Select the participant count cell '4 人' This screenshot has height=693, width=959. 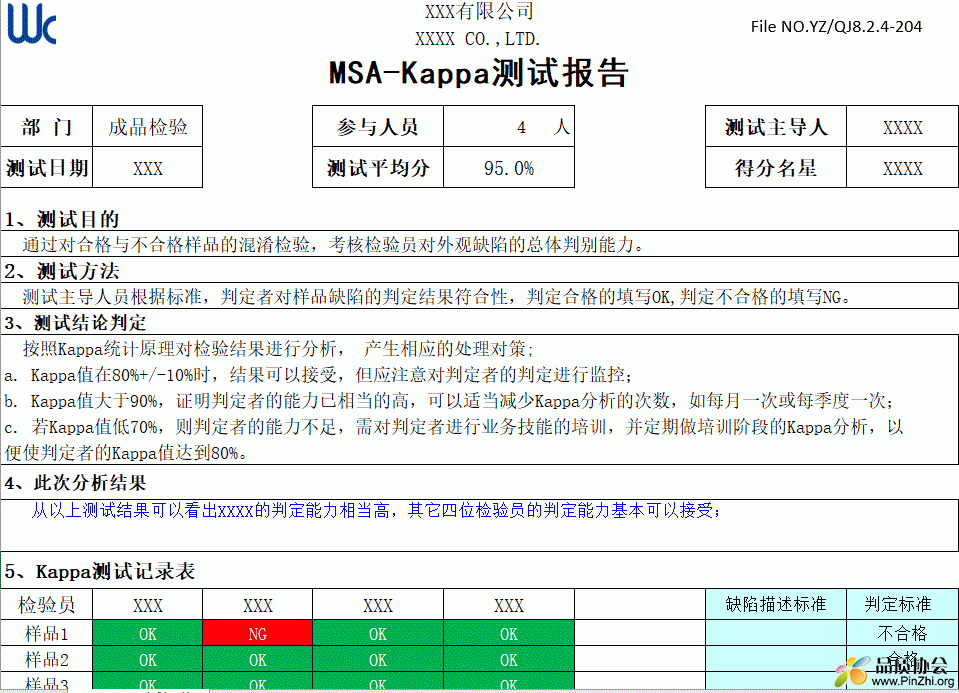509,127
